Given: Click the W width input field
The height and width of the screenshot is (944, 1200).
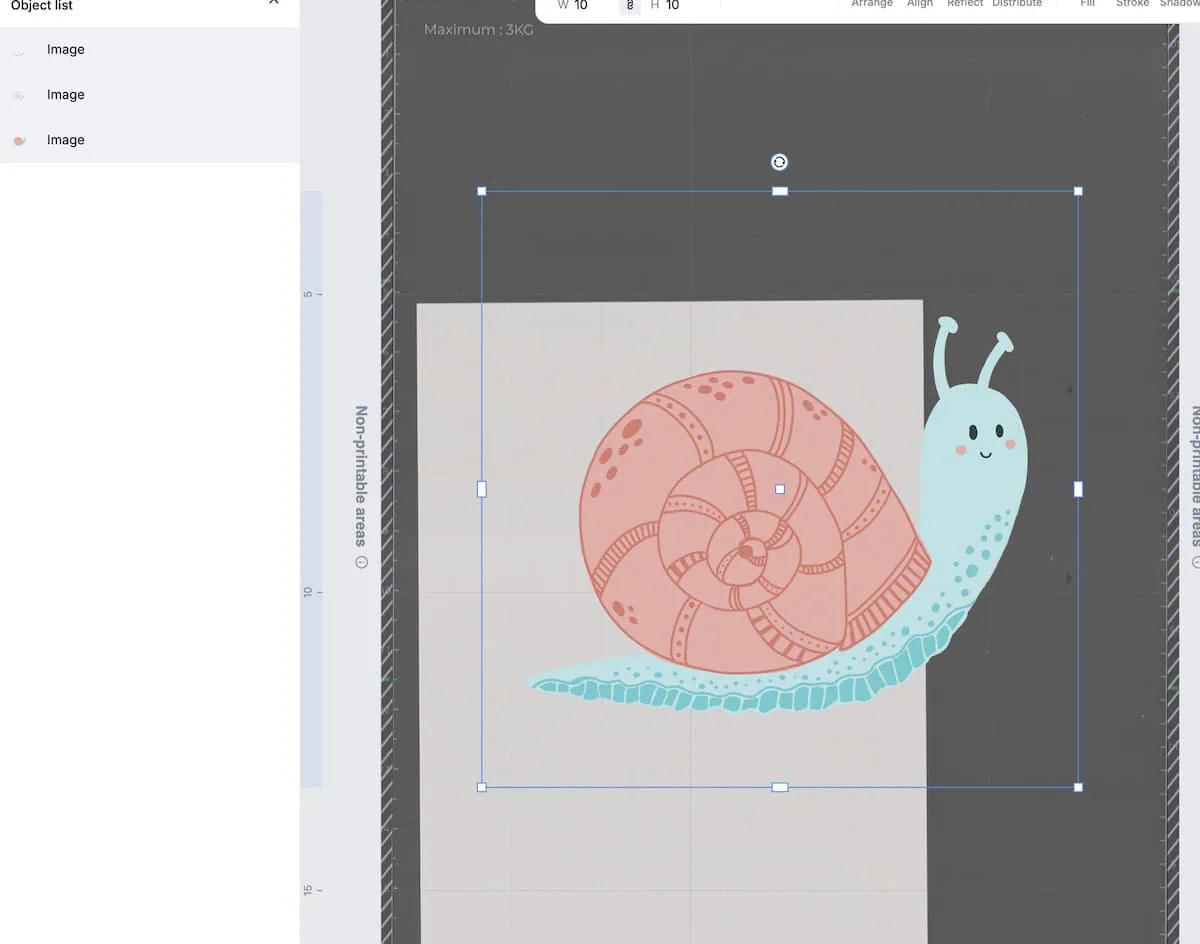Looking at the screenshot, I should pos(582,6).
